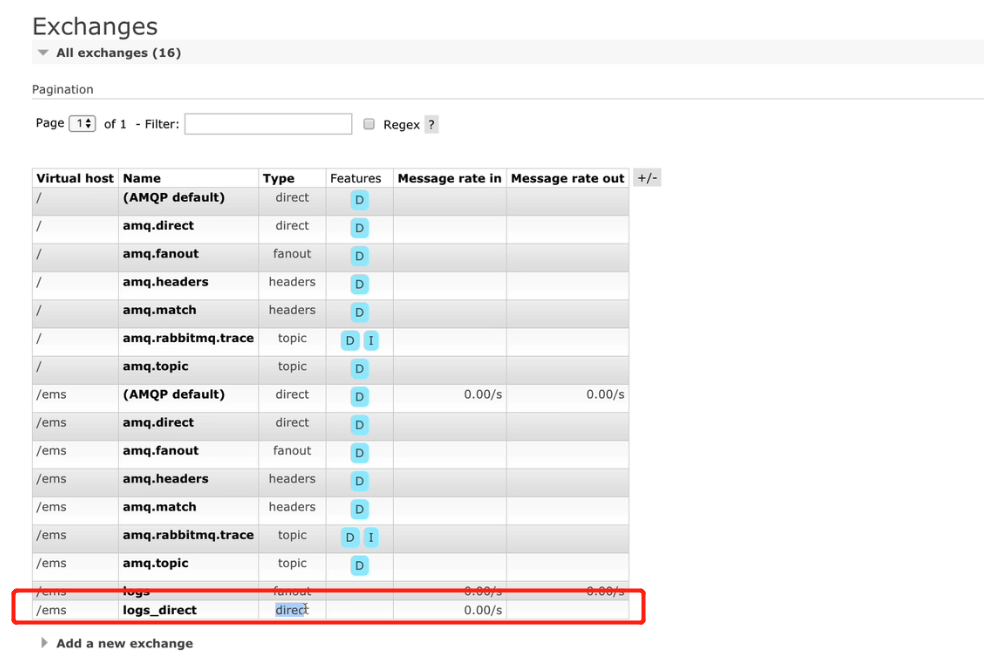Image resolution: width=984 pixels, height=657 pixels.
Task: Sort by Name column header
Action: pos(142,178)
